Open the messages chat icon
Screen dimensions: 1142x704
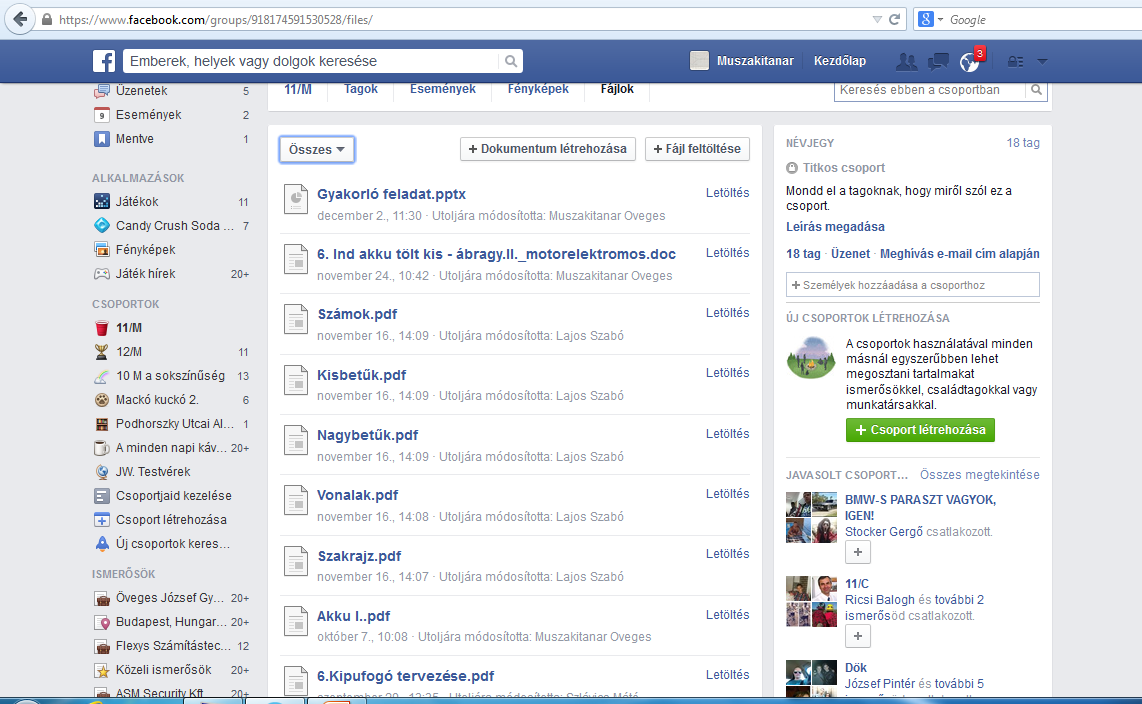(938, 62)
